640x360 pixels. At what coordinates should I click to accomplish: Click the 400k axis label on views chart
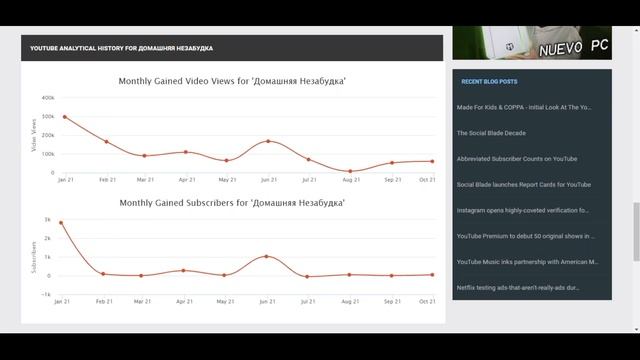(48, 98)
